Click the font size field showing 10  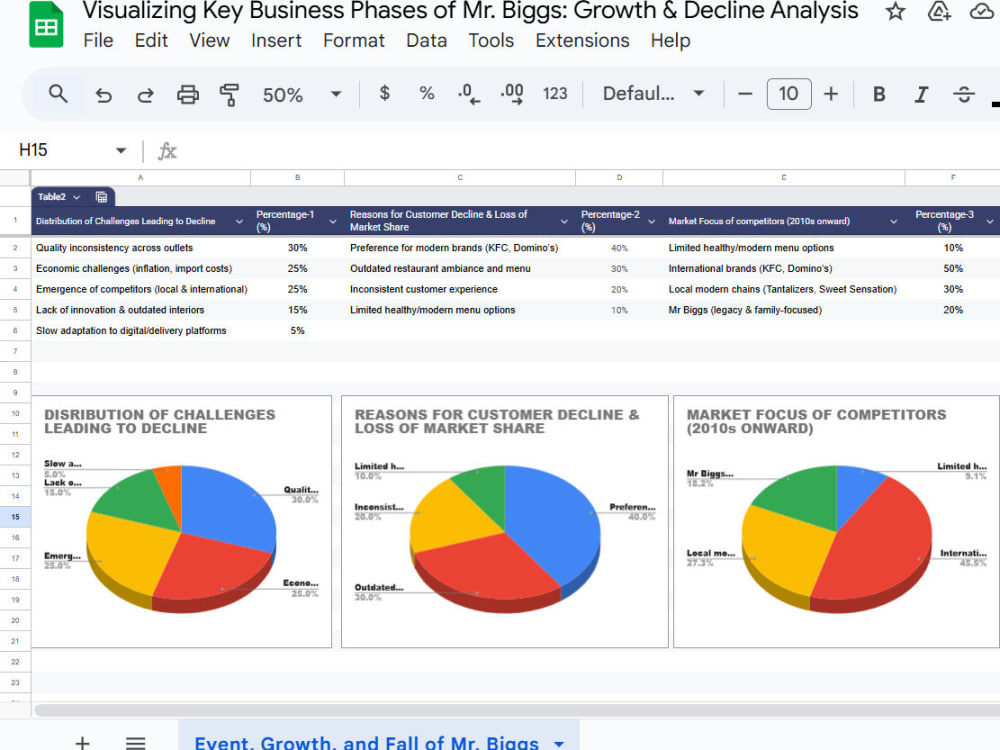point(789,94)
